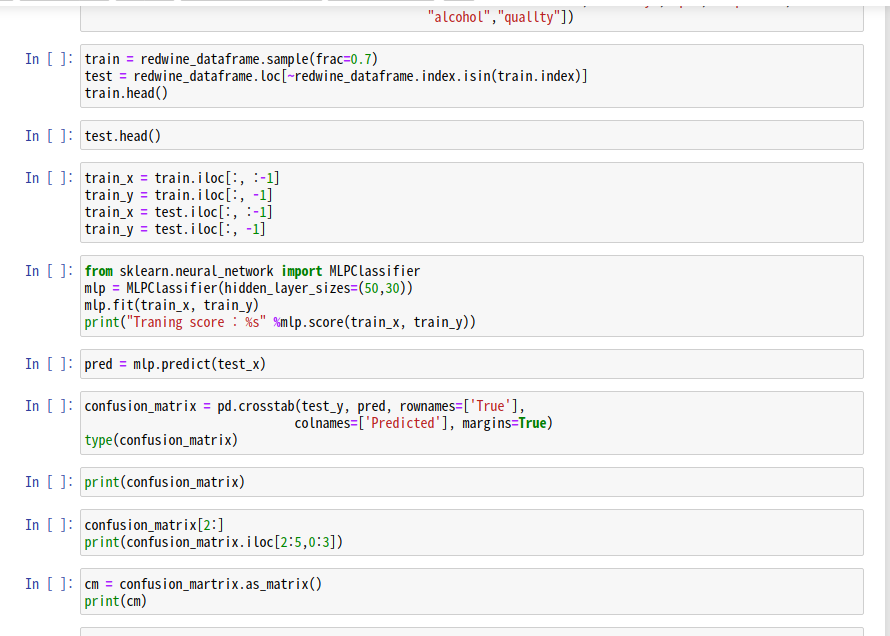Click the In [ ] prompt beside train_x iloc cell

pos(49,178)
